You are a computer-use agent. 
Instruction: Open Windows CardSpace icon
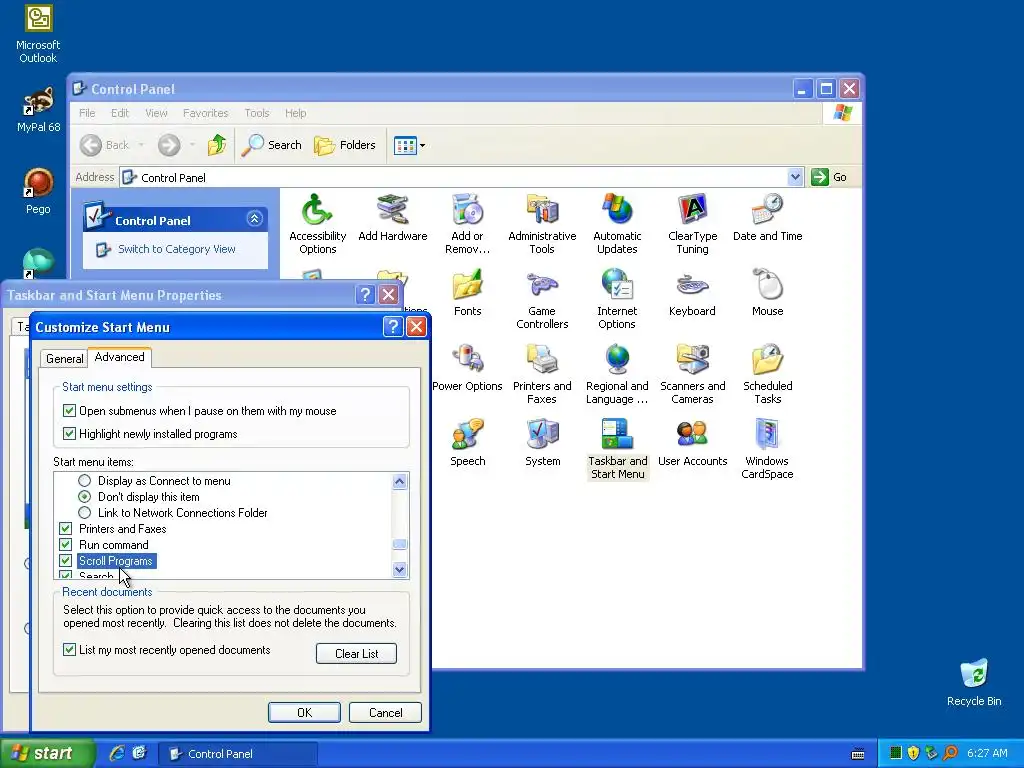pyautogui.click(x=767, y=449)
